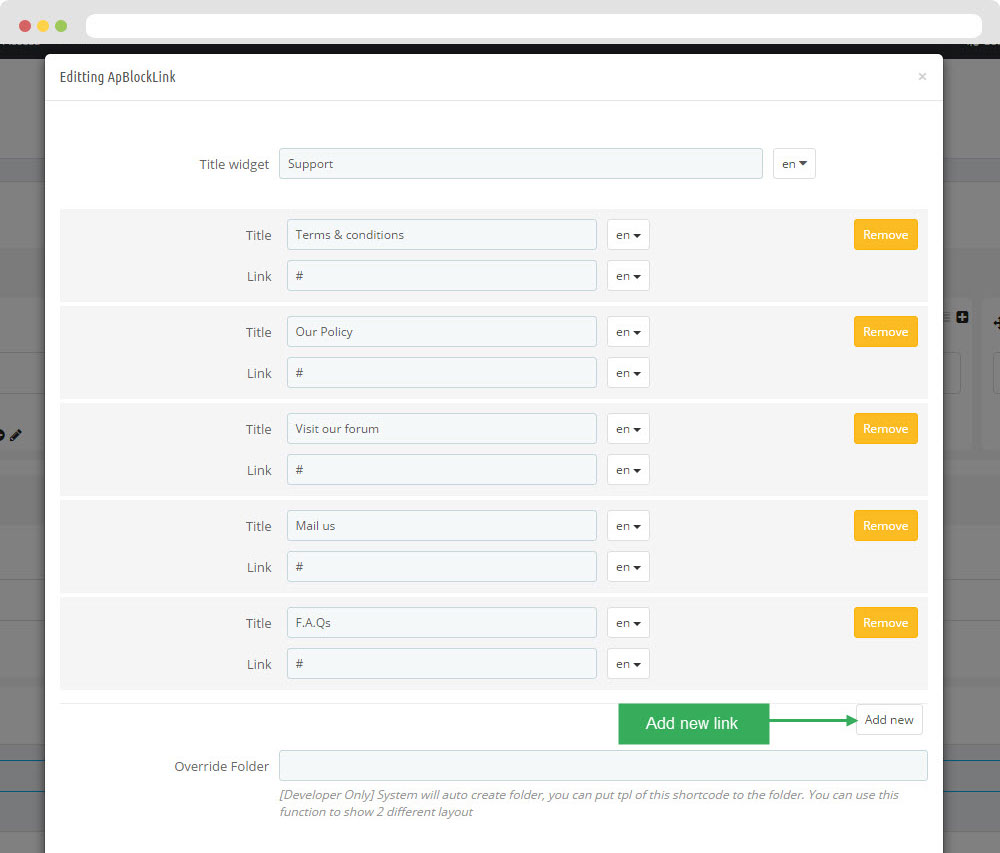Click the Visit our forum title field
Viewport: 1000px width, 853px height.
point(441,429)
